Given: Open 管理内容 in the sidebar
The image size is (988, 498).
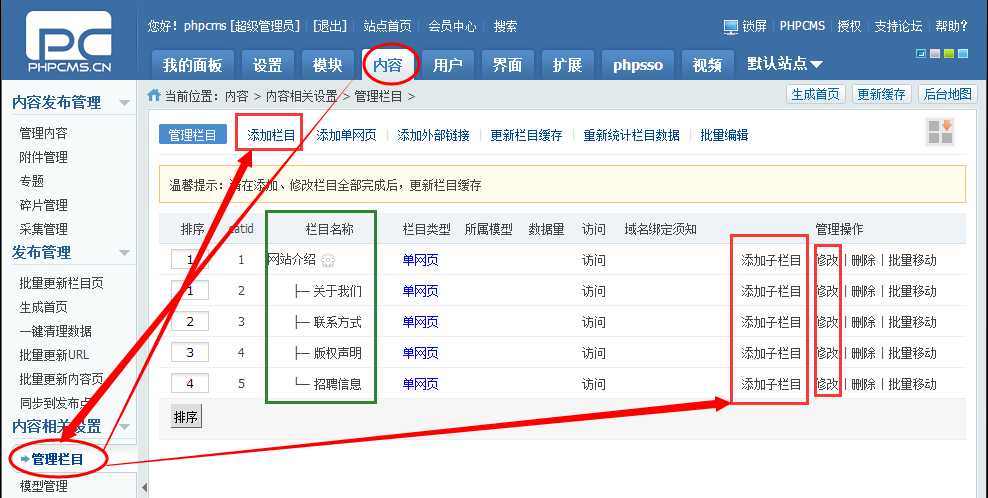Looking at the screenshot, I should pos(43,133).
